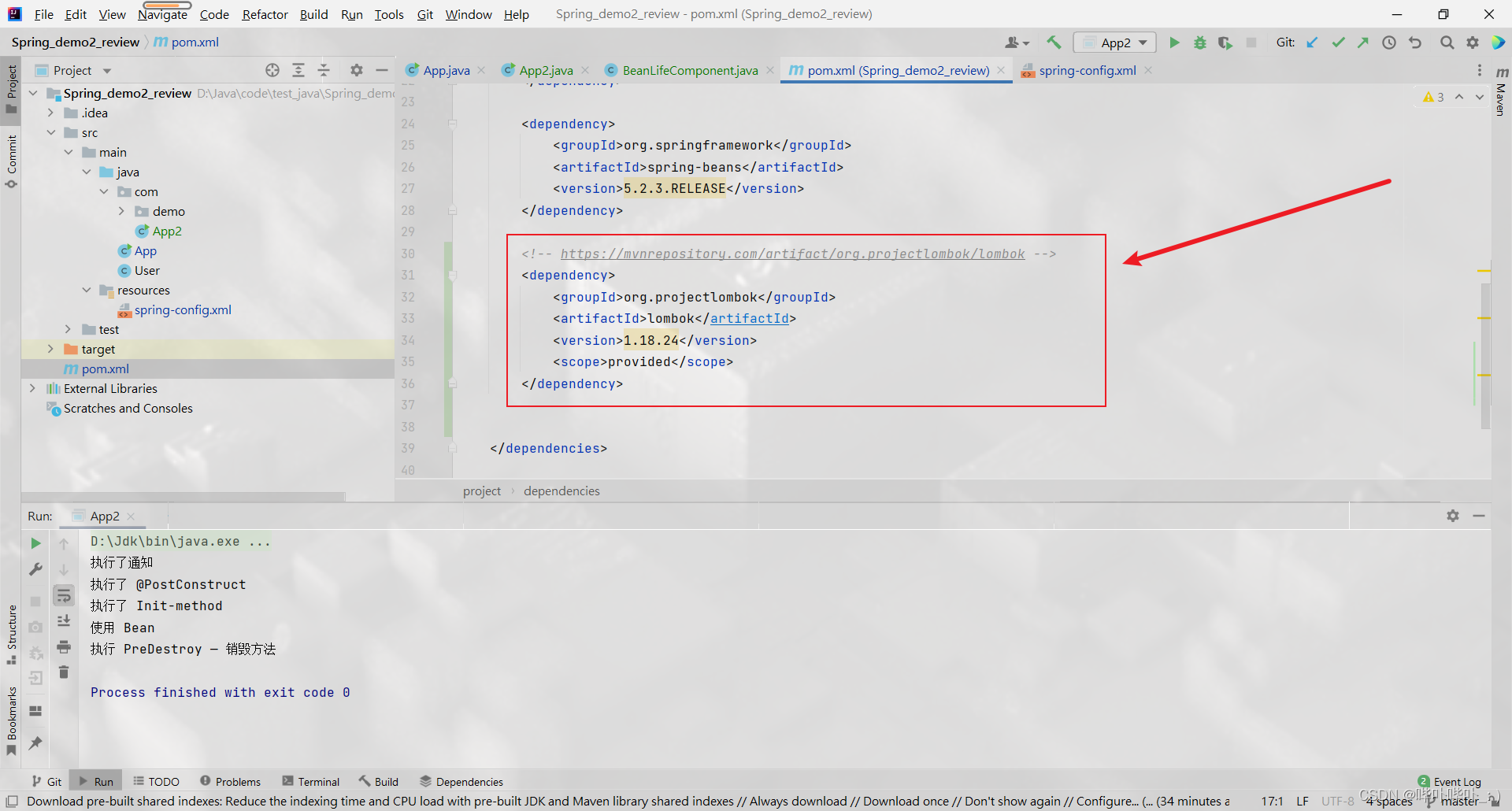Open the Build menu

[313, 14]
